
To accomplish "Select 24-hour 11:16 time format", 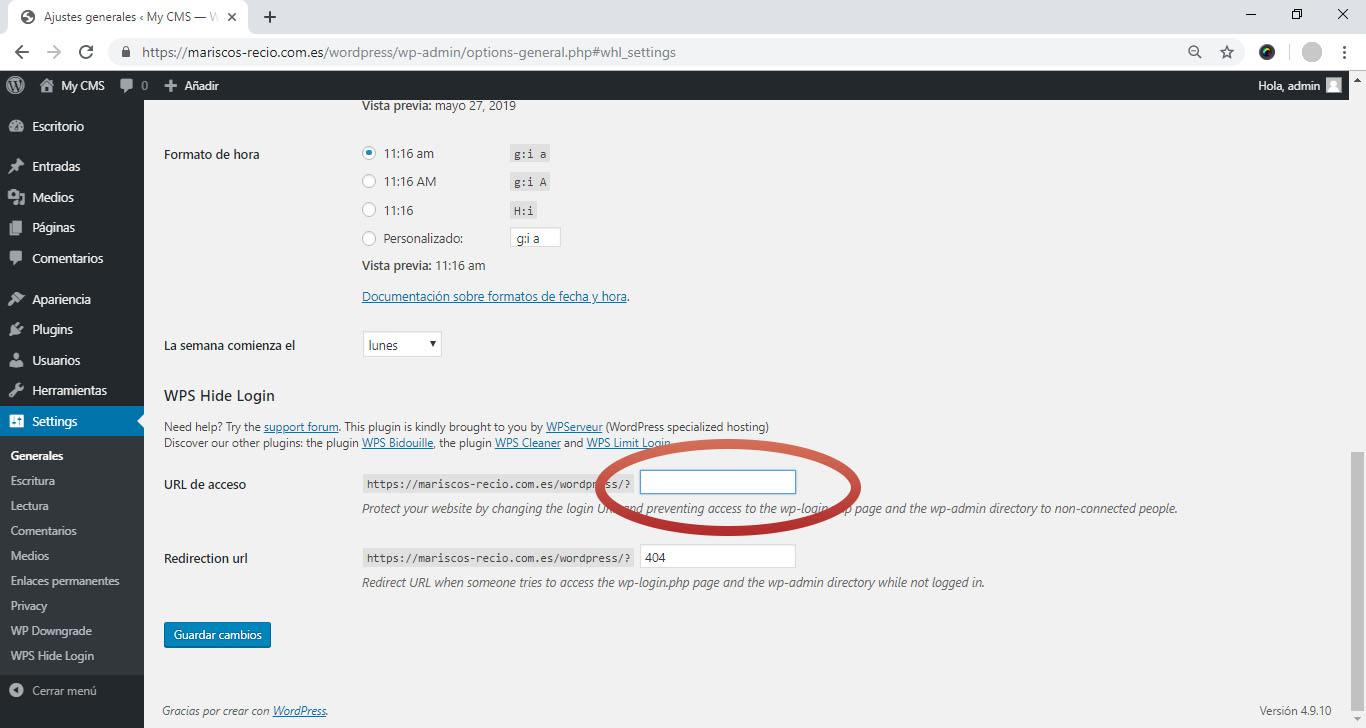I will pyautogui.click(x=369, y=210).
